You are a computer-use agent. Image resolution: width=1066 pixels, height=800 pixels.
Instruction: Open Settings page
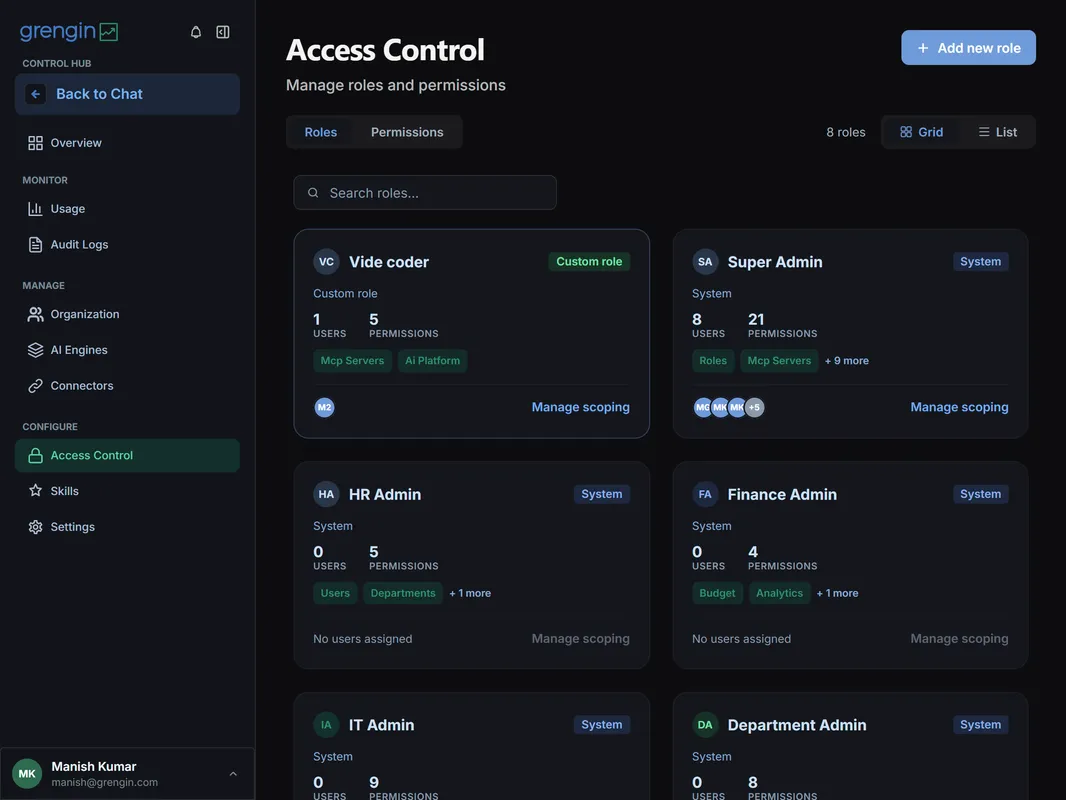point(127,527)
